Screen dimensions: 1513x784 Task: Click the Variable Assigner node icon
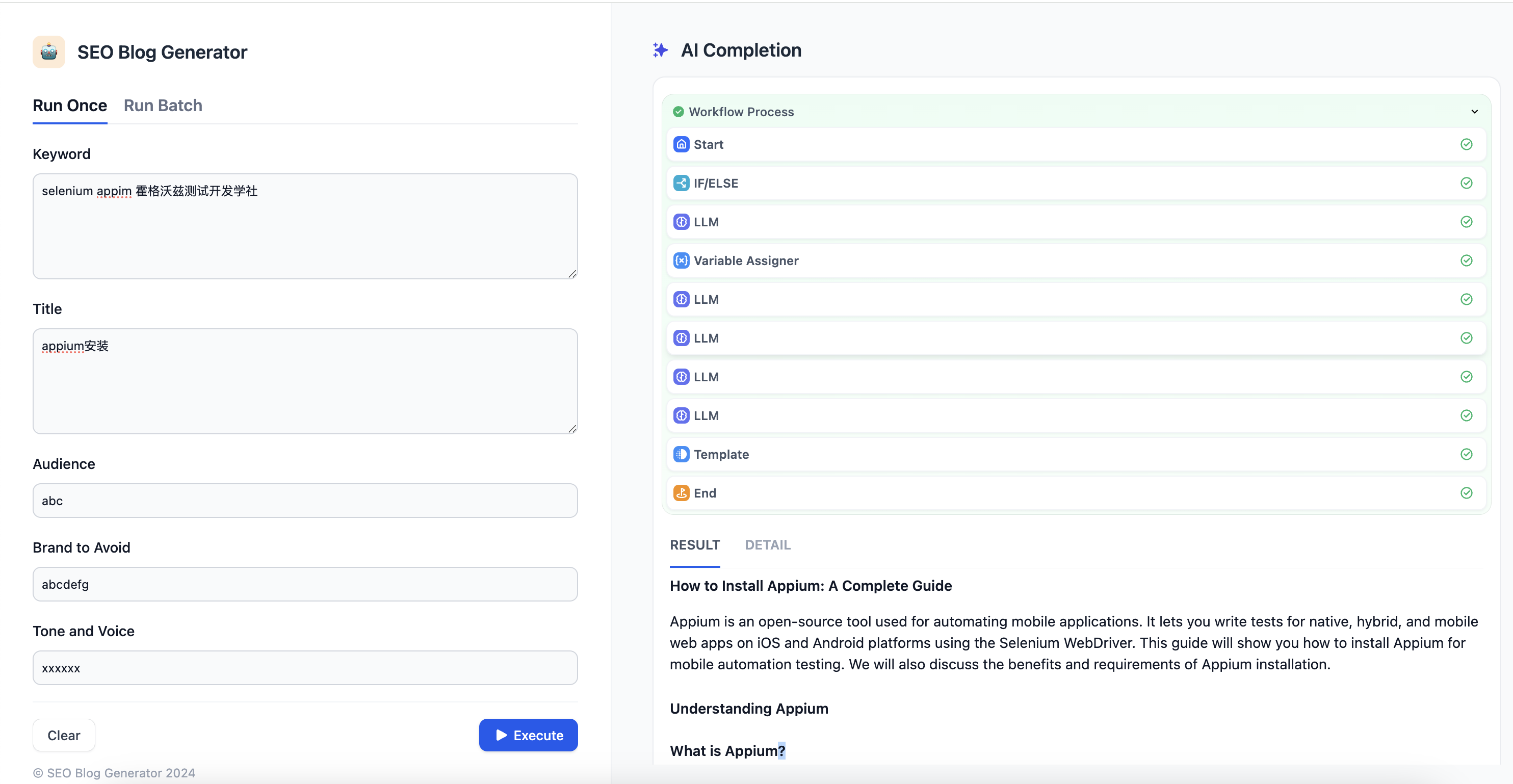pos(681,261)
